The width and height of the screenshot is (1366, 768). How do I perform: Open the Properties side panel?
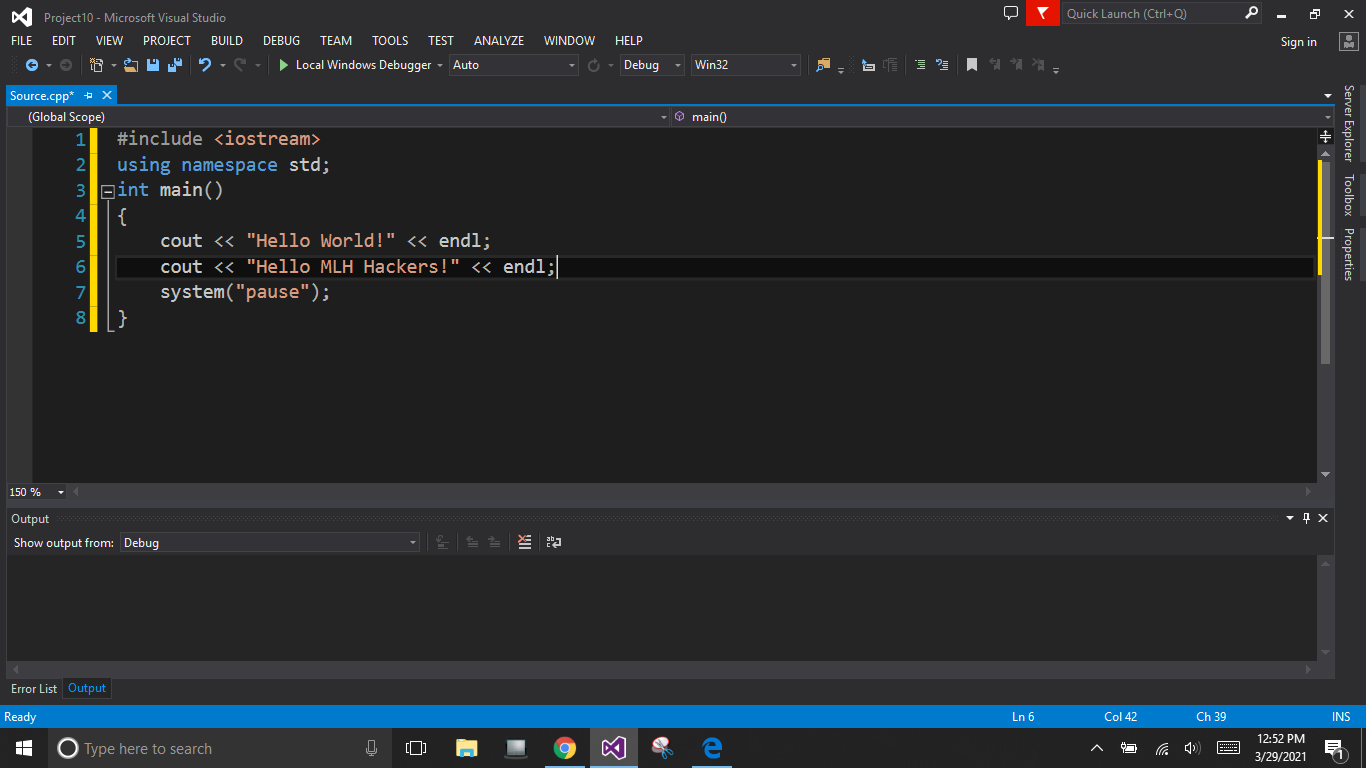tap(1348, 254)
